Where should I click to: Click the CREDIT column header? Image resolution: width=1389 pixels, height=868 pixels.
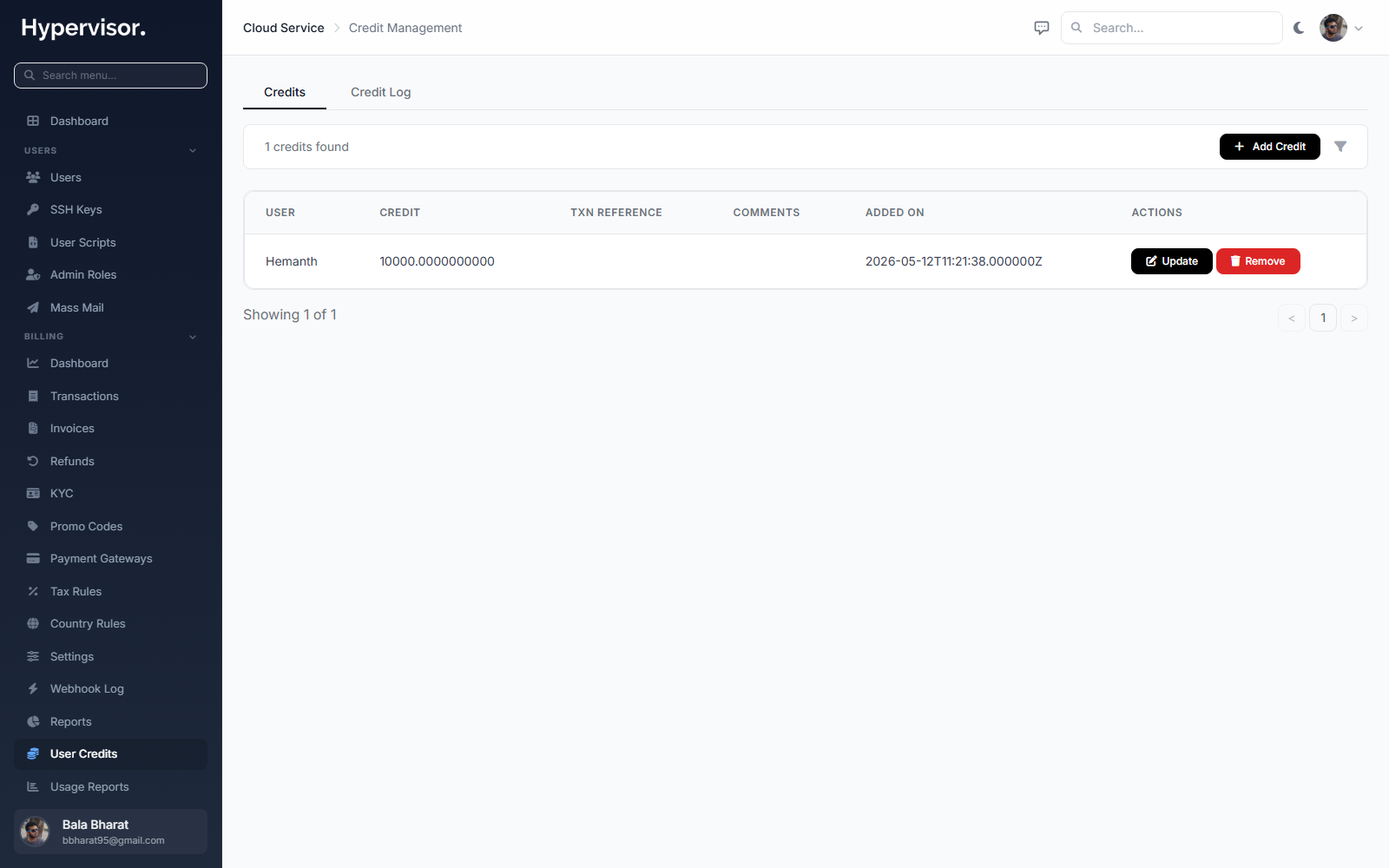coord(400,213)
